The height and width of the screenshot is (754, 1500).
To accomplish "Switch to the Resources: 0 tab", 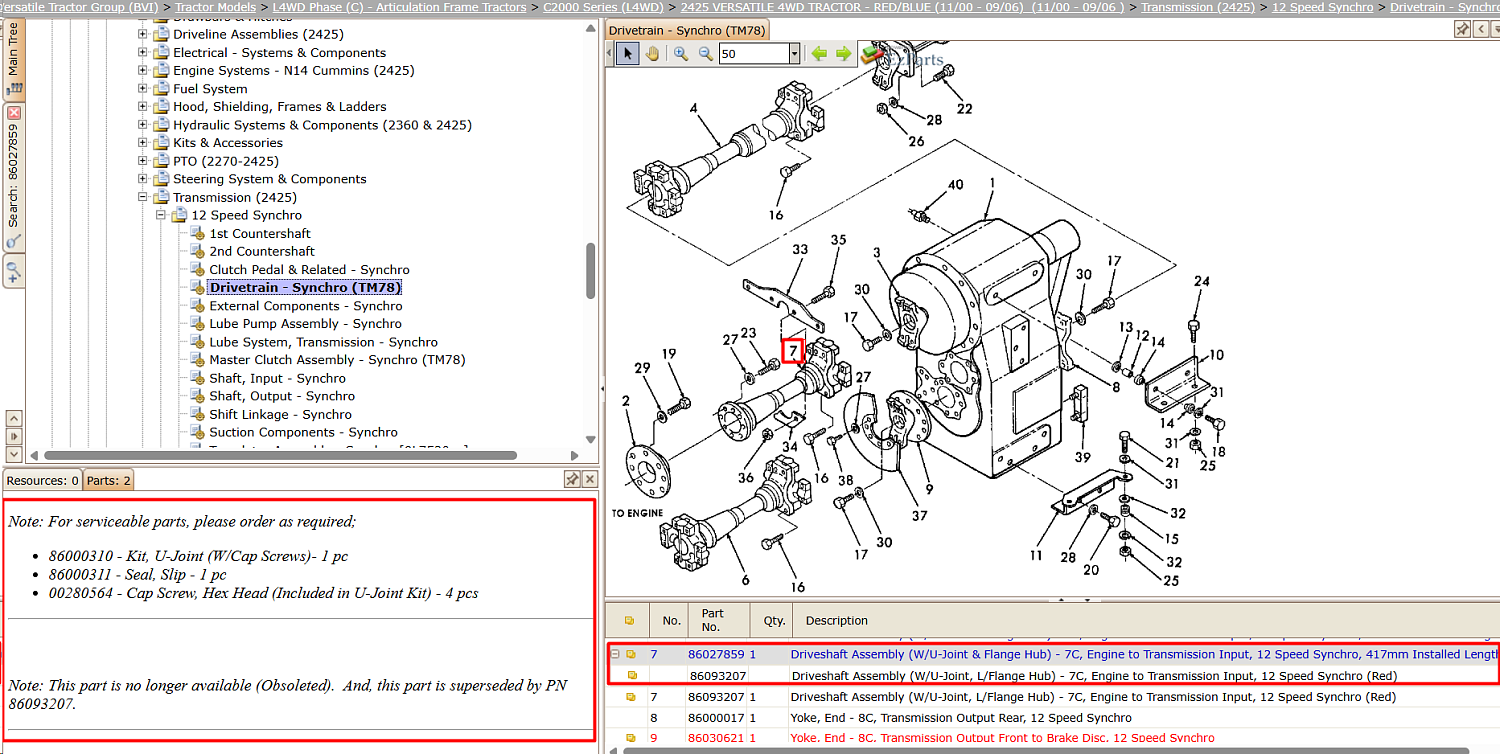I will point(42,480).
